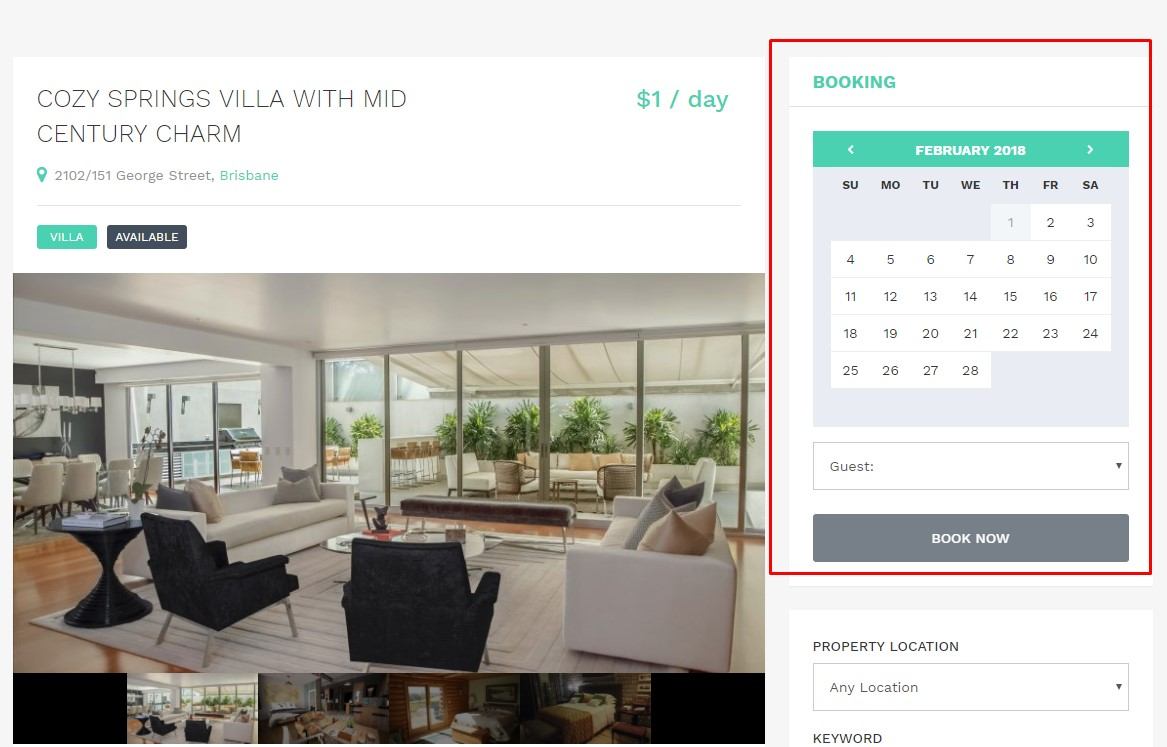Expand the Any Location dropdown
Image resolution: width=1167 pixels, height=747 pixels.
(x=971, y=687)
